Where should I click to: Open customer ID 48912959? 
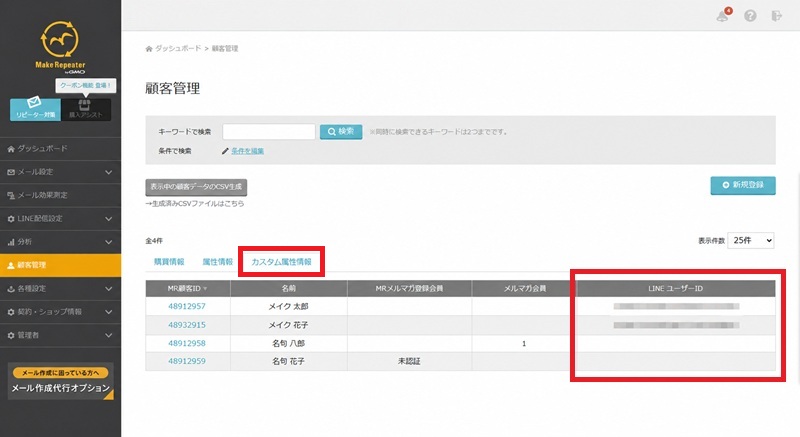(x=187, y=361)
